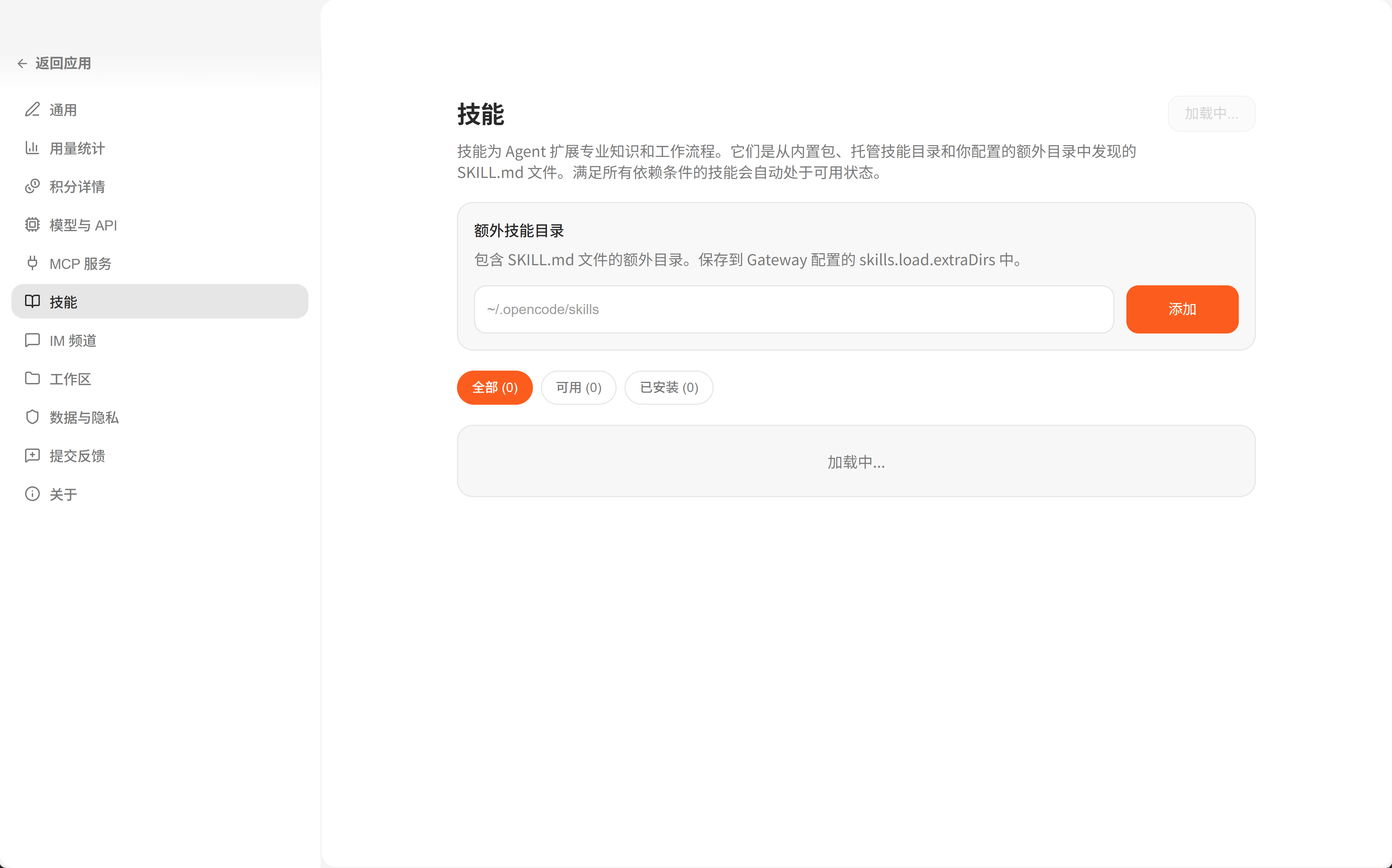Focus the ~/.opencode/skills directory input field
1392x868 pixels.
coord(793,309)
